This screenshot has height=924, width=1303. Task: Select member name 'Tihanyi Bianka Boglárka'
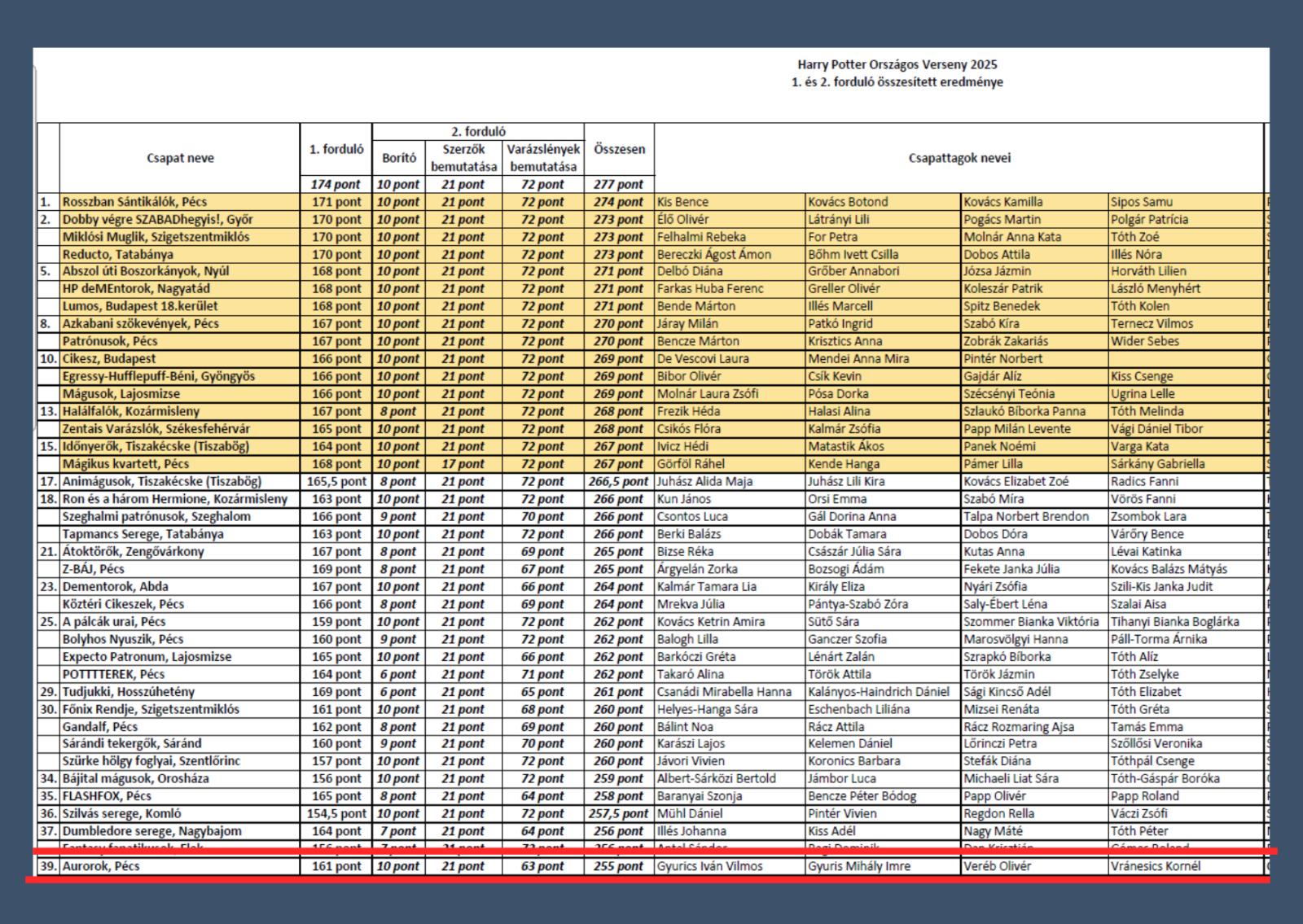[x=1175, y=621]
